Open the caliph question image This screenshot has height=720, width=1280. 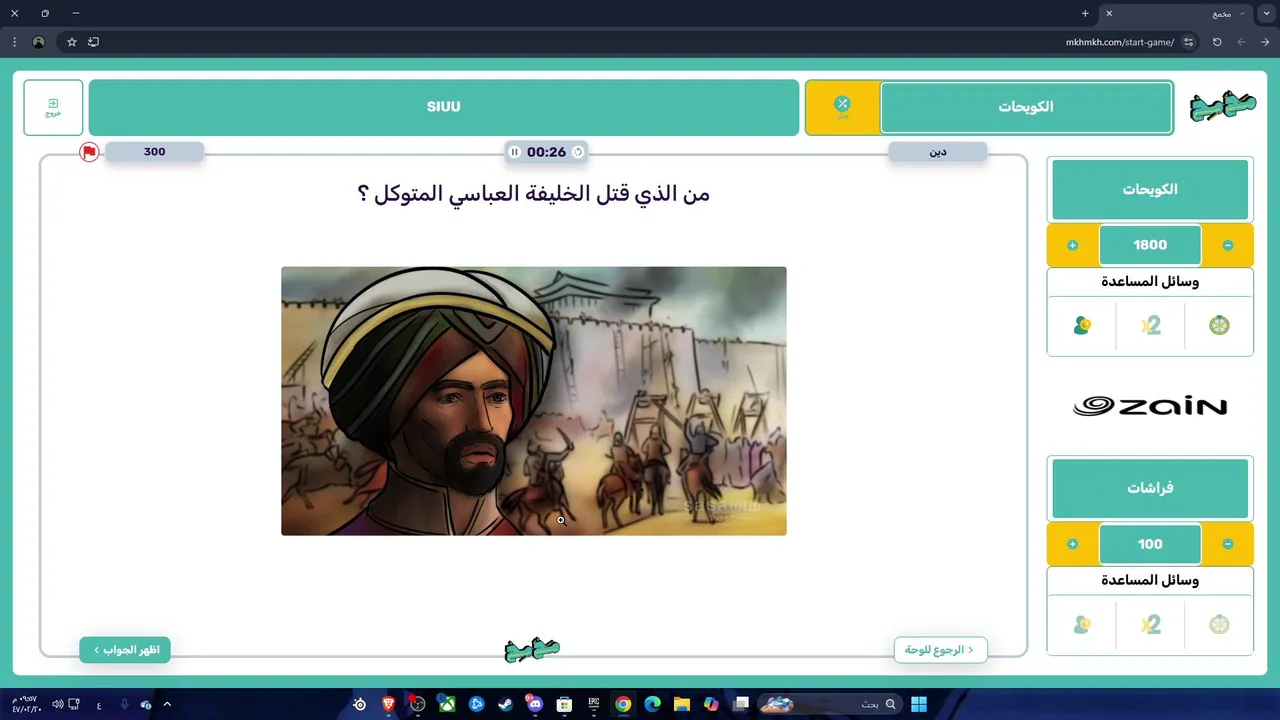tap(533, 401)
